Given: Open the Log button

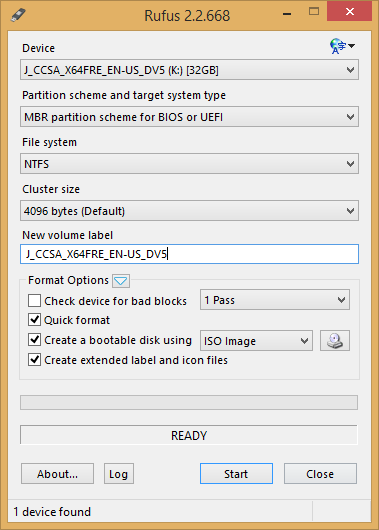Looking at the screenshot, I should click(x=119, y=474).
